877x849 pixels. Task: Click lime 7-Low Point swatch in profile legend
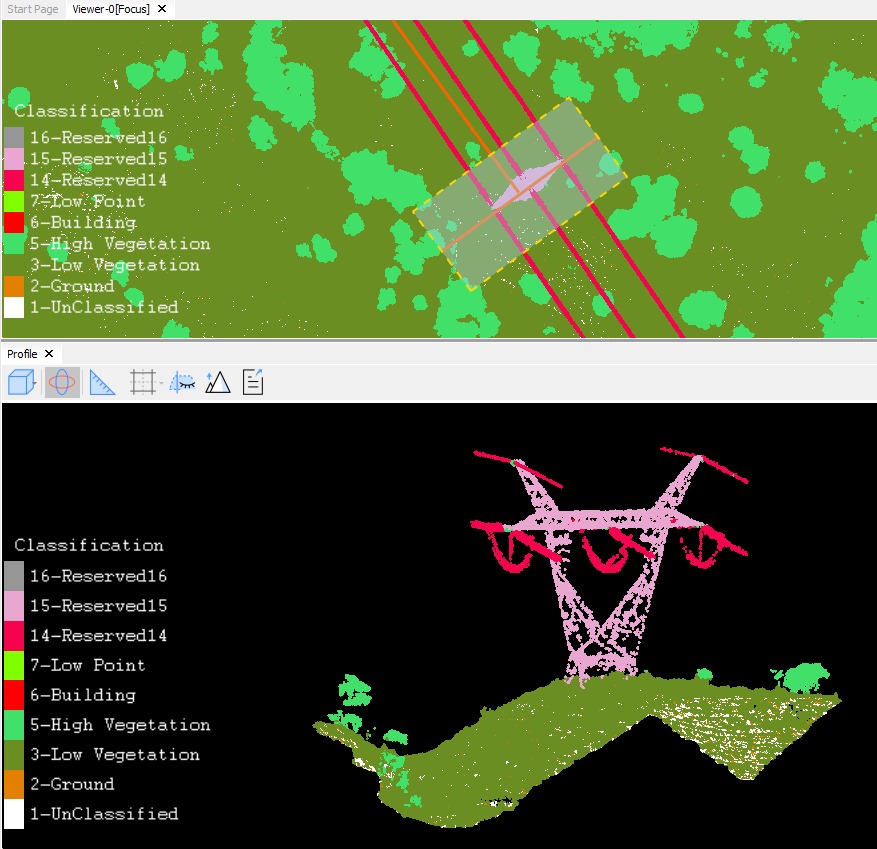pyautogui.click(x=14, y=665)
